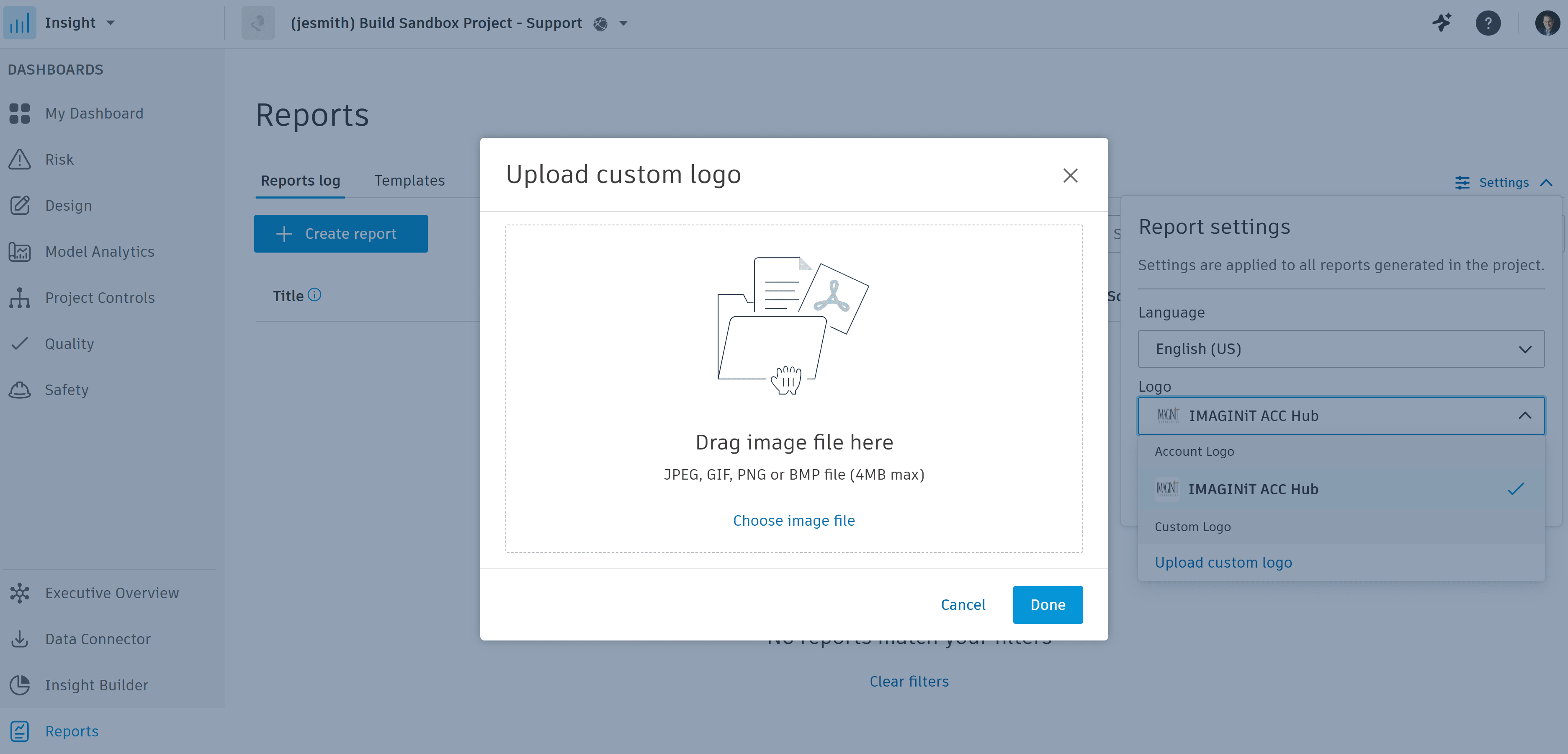Open the Insight product switcher dropdown
Viewport: 1568px width, 754px height.
pyautogui.click(x=110, y=23)
